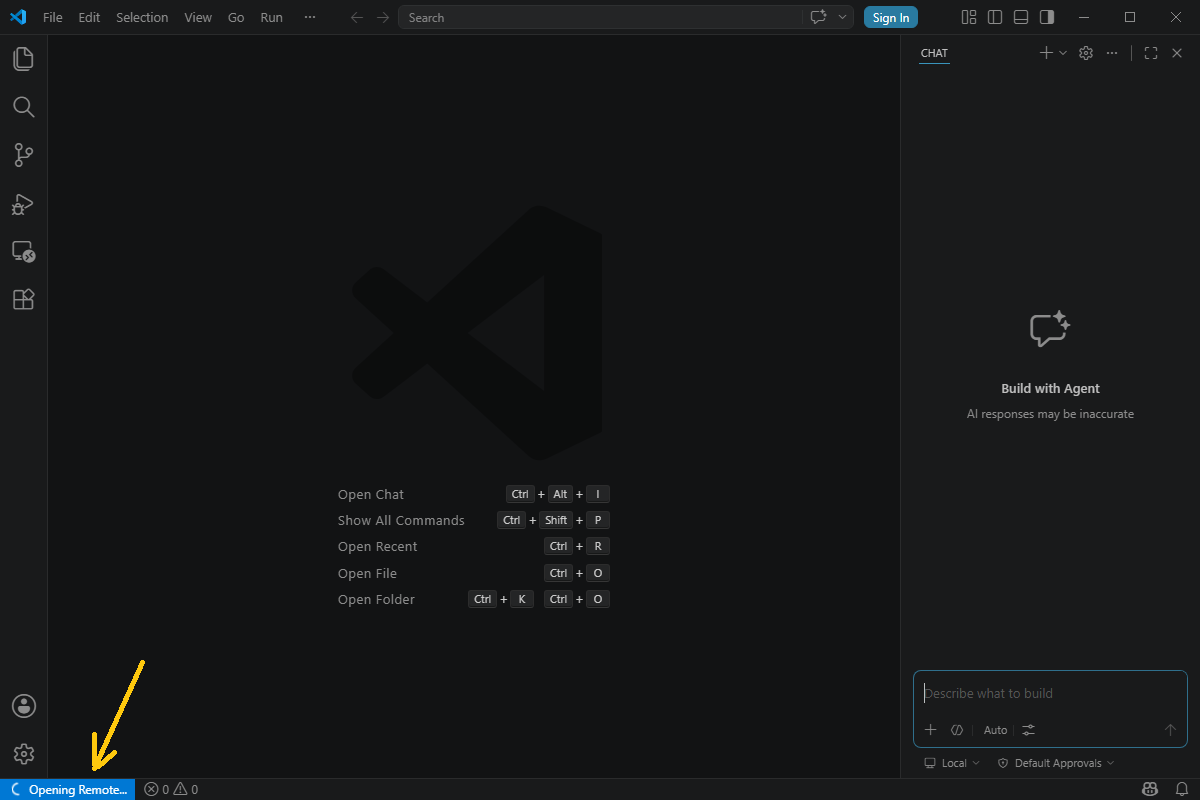The height and width of the screenshot is (800, 1200).
Task: Open the Accounts icon in activity bar
Action: click(x=23, y=706)
